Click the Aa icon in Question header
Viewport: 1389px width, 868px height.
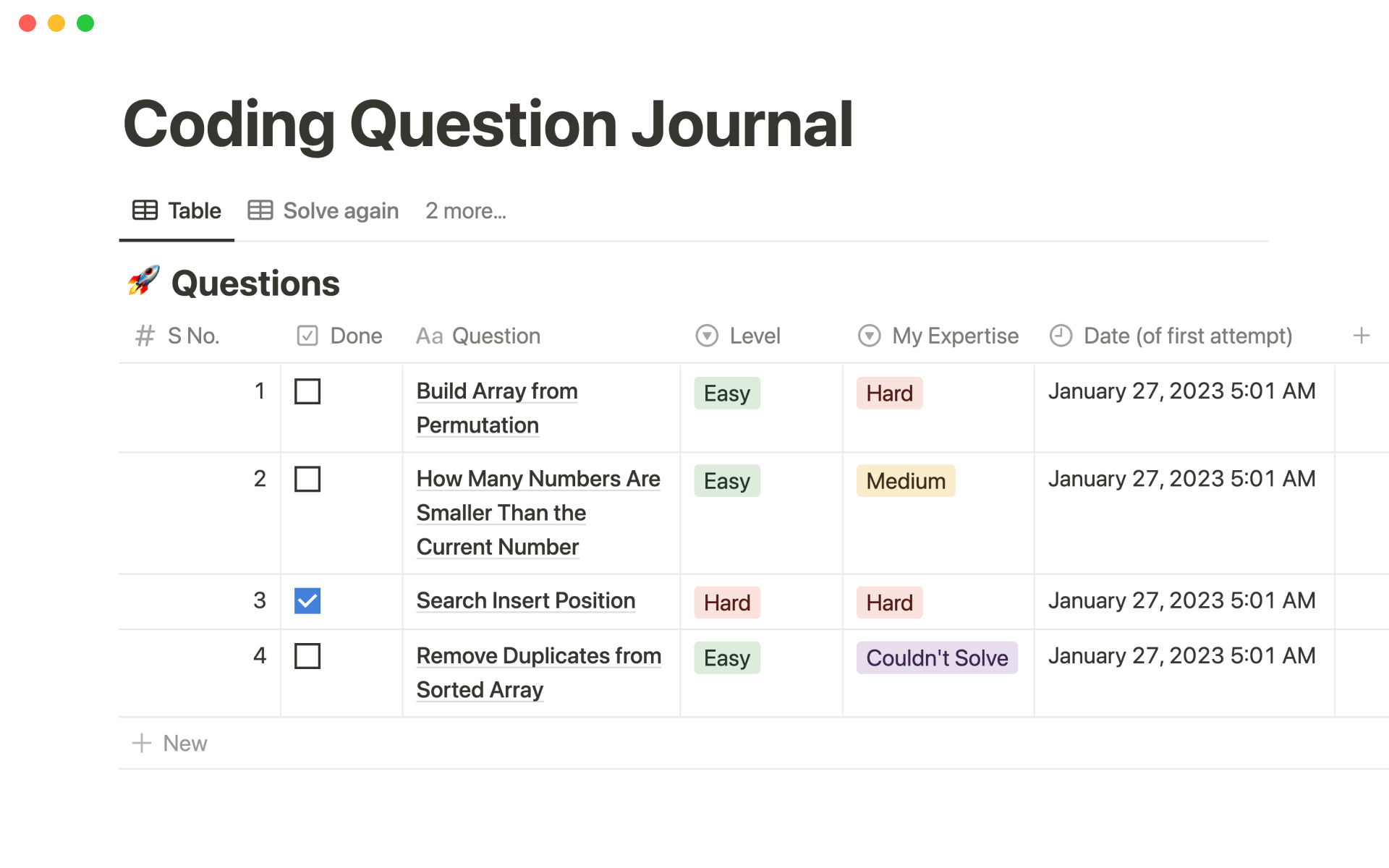(429, 336)
